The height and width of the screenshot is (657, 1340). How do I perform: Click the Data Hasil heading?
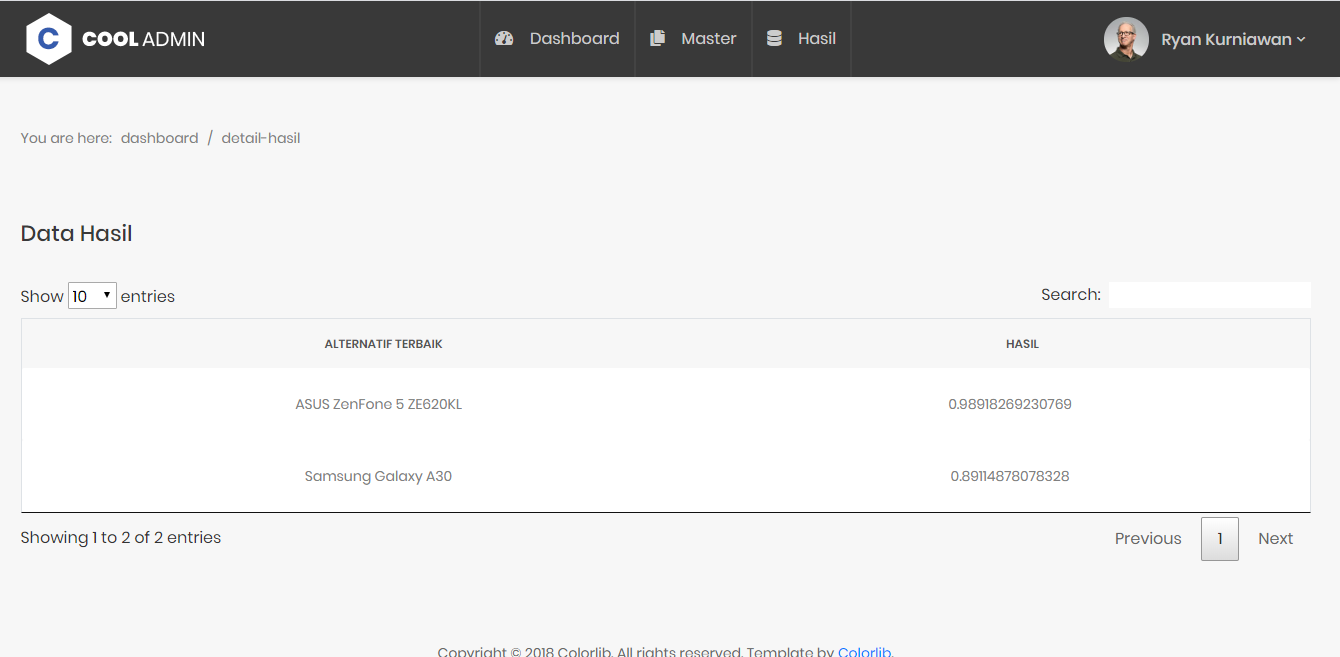(x=77, y=233)
